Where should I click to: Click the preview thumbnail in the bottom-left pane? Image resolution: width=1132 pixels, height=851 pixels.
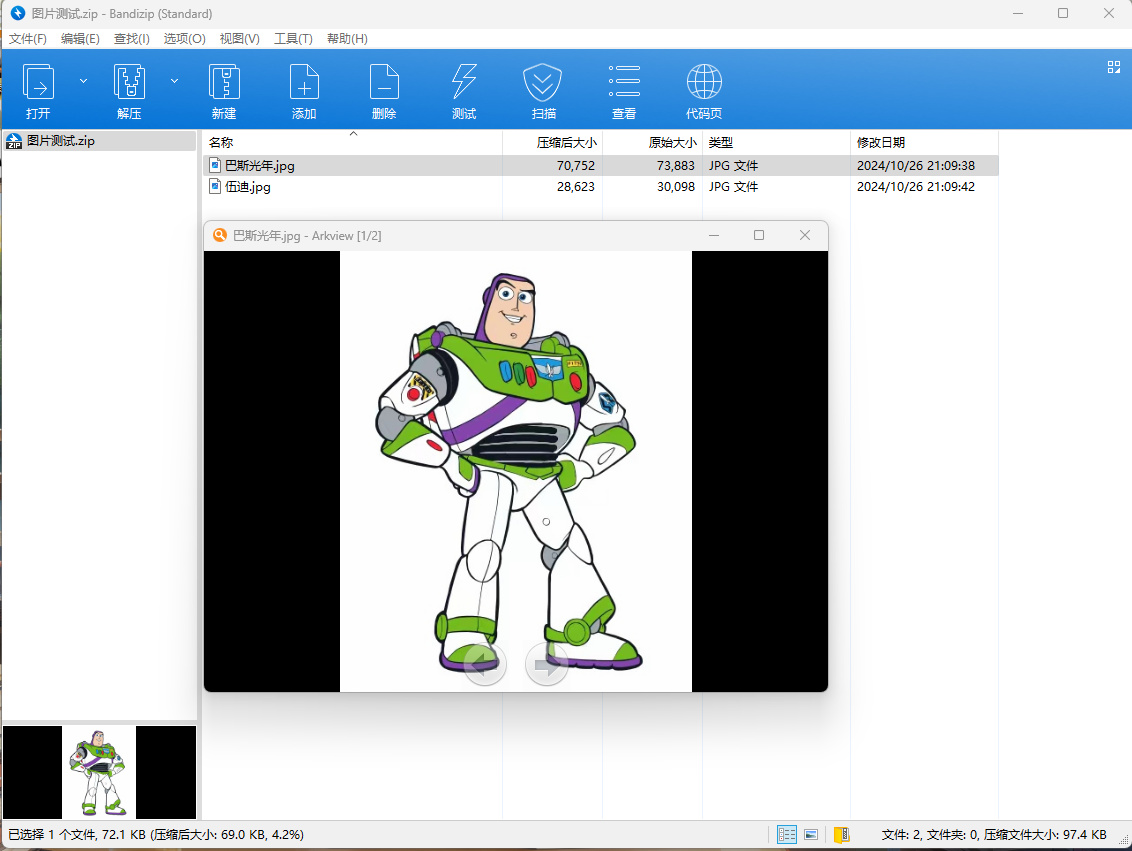pyautogui.click(x=99, y=772)
